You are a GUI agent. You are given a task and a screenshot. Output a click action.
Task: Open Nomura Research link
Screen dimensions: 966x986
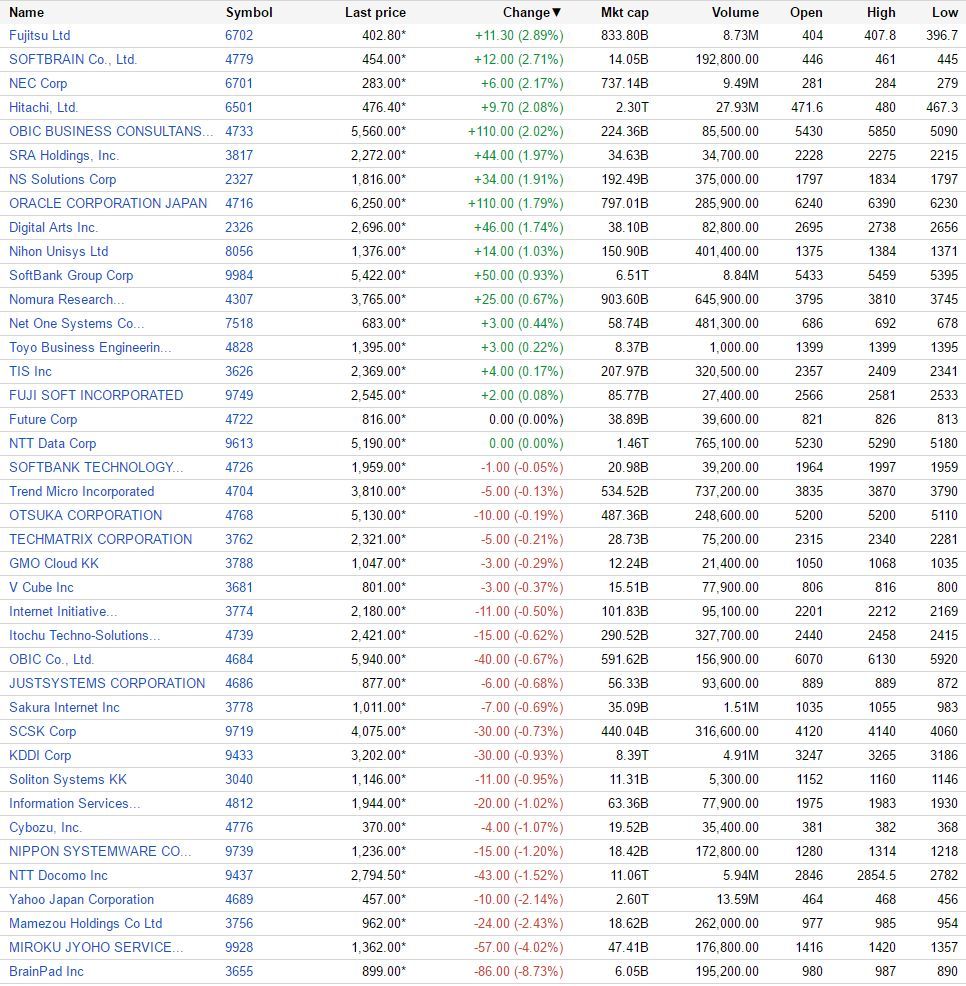coord(67,299)
